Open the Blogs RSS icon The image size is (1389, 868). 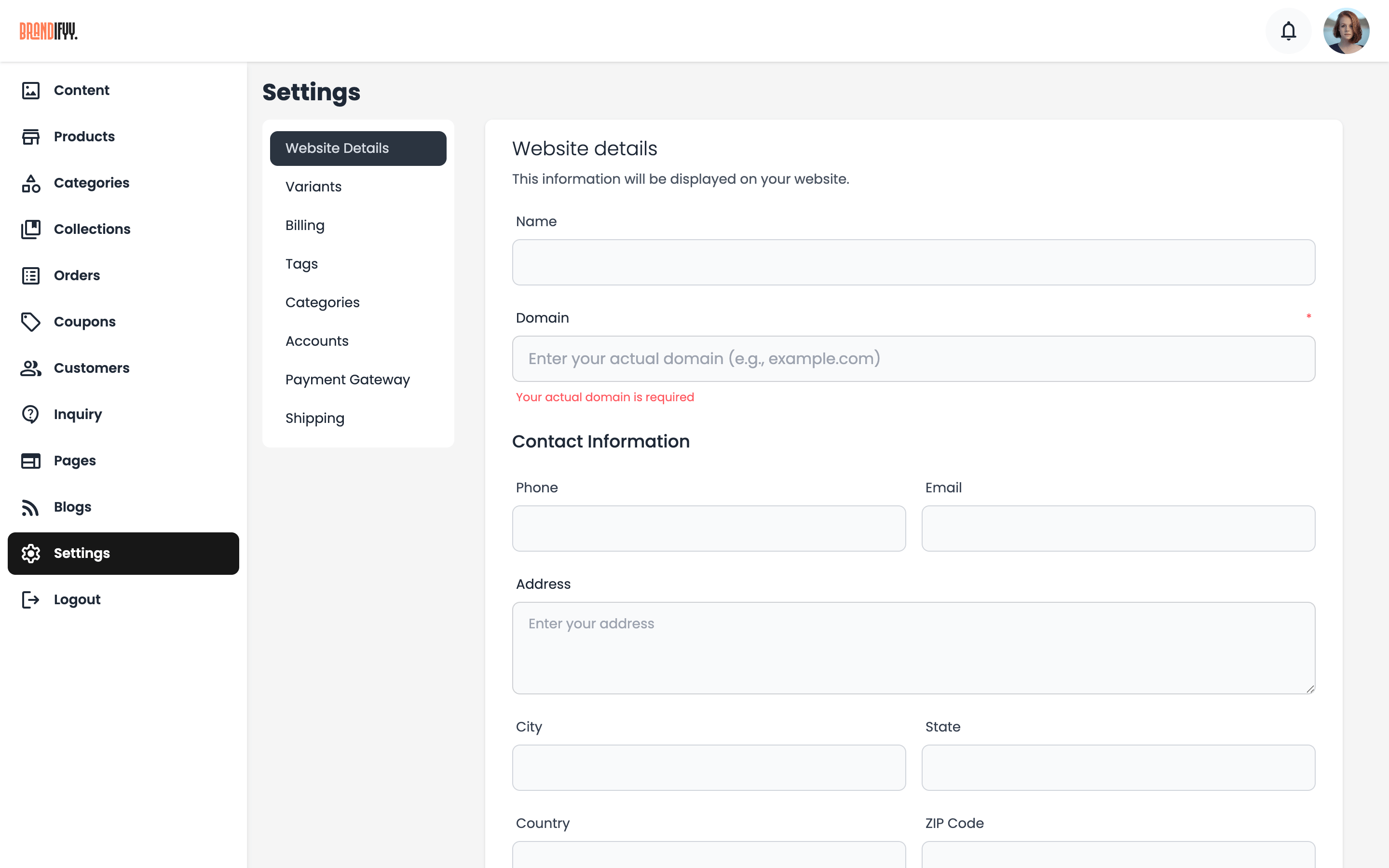(x=30, y=507)
